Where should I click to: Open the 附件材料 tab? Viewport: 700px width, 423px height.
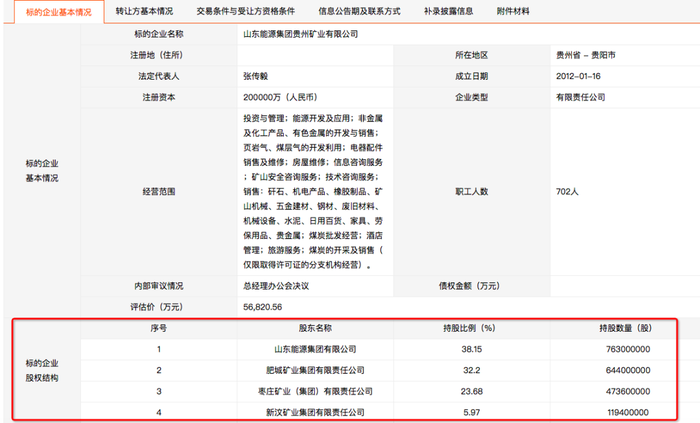click(513, 11)
